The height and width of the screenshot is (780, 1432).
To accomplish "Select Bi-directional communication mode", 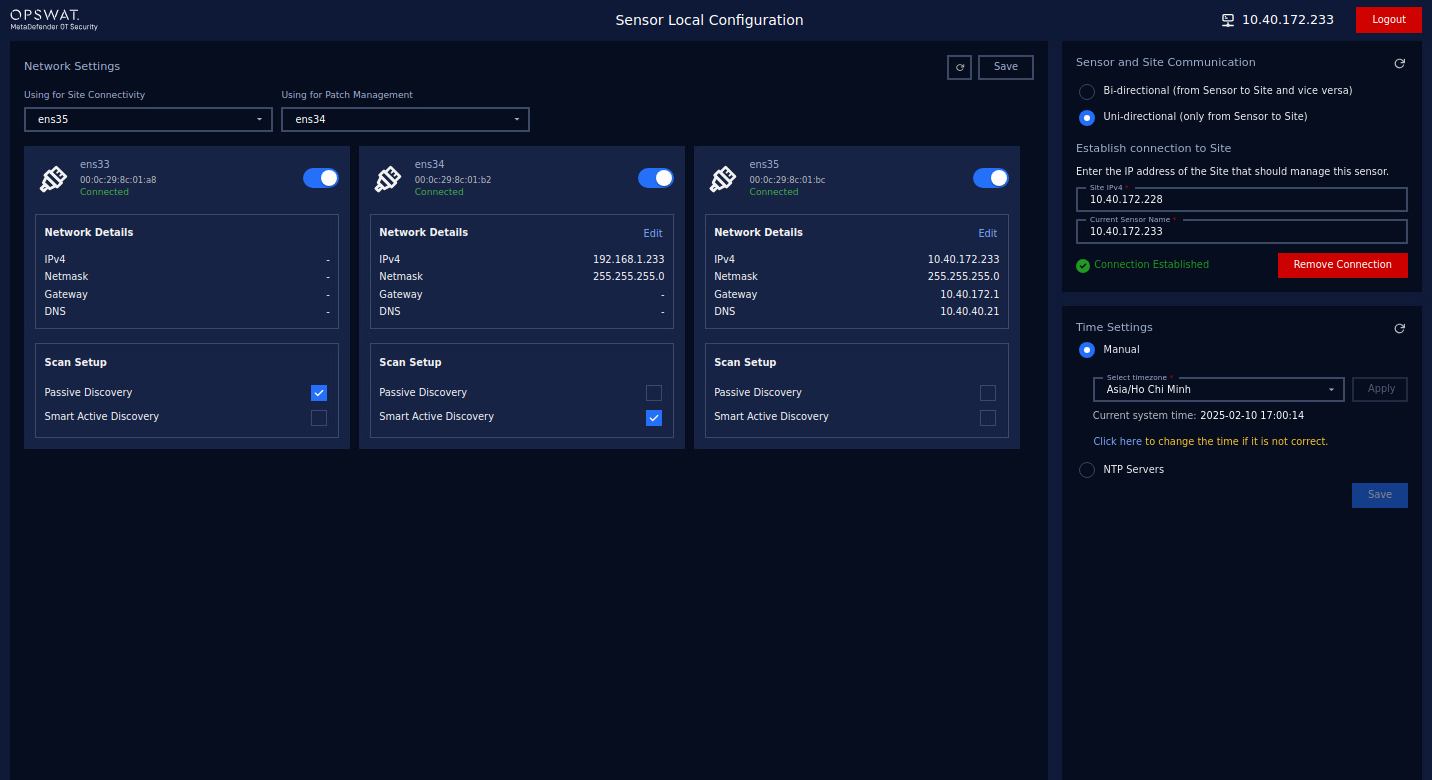I will click(1087, 91).
